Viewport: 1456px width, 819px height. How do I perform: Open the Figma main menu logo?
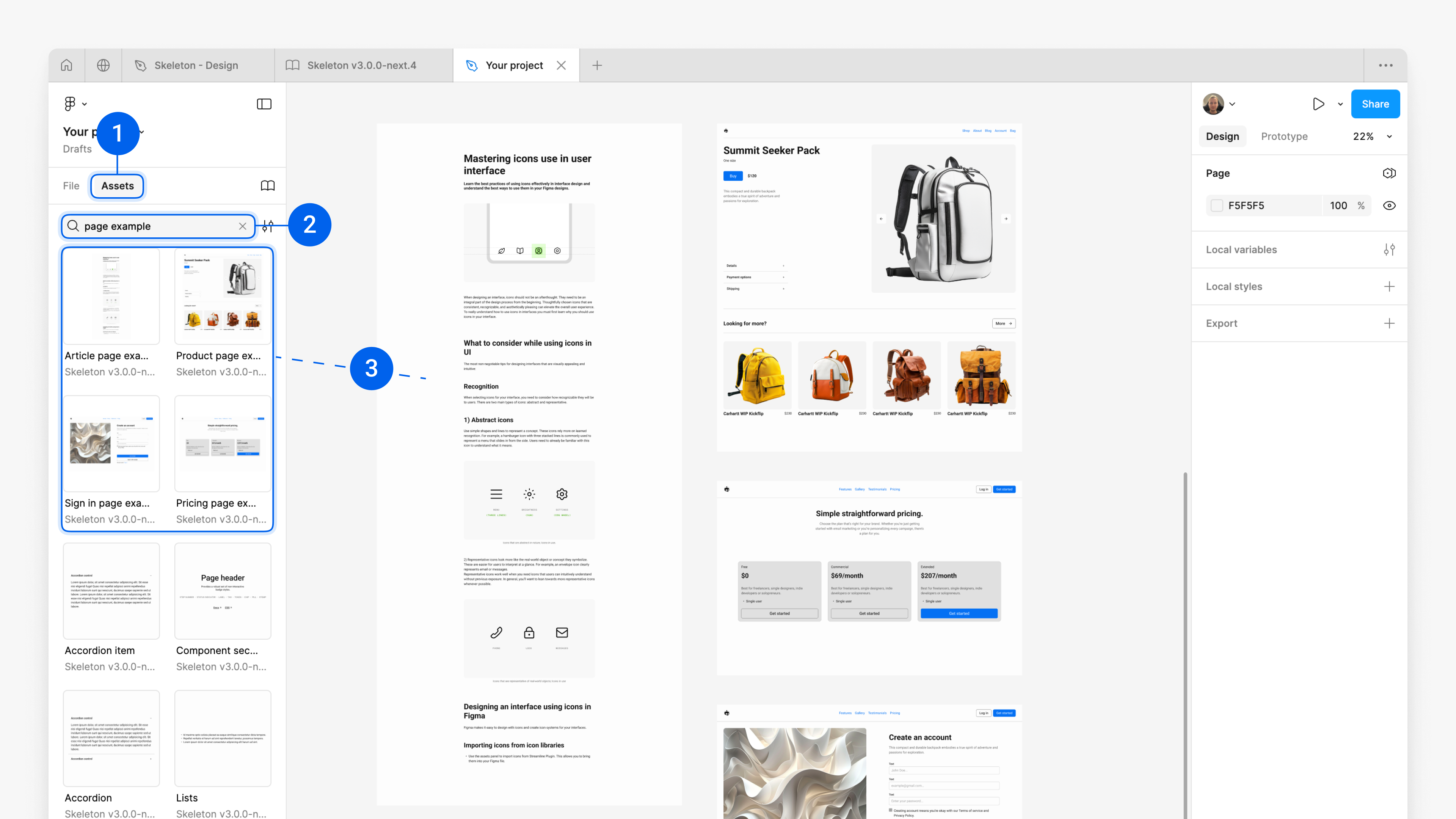click(70, 104)
